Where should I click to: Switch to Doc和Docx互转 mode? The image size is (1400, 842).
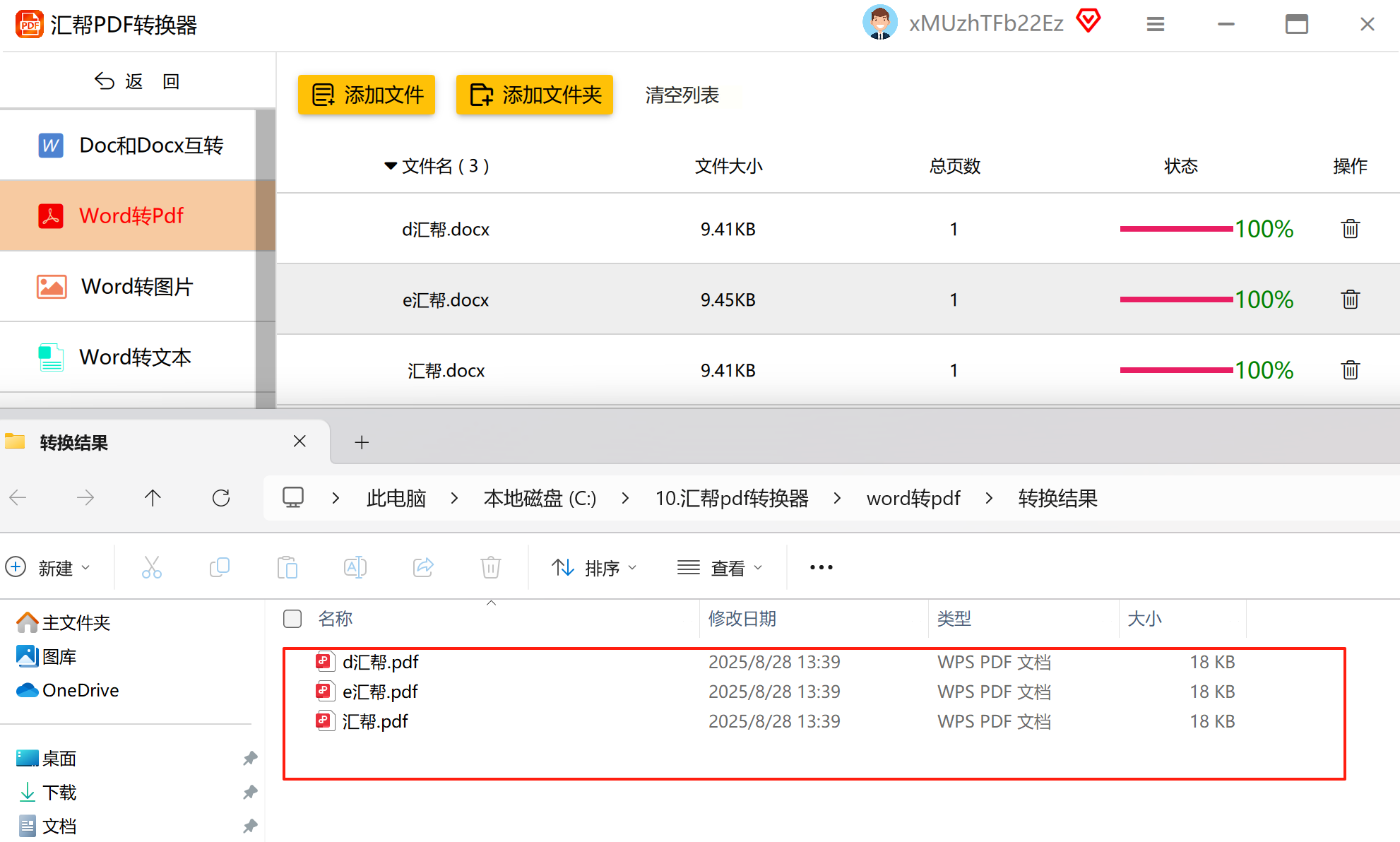coord(150,145)
